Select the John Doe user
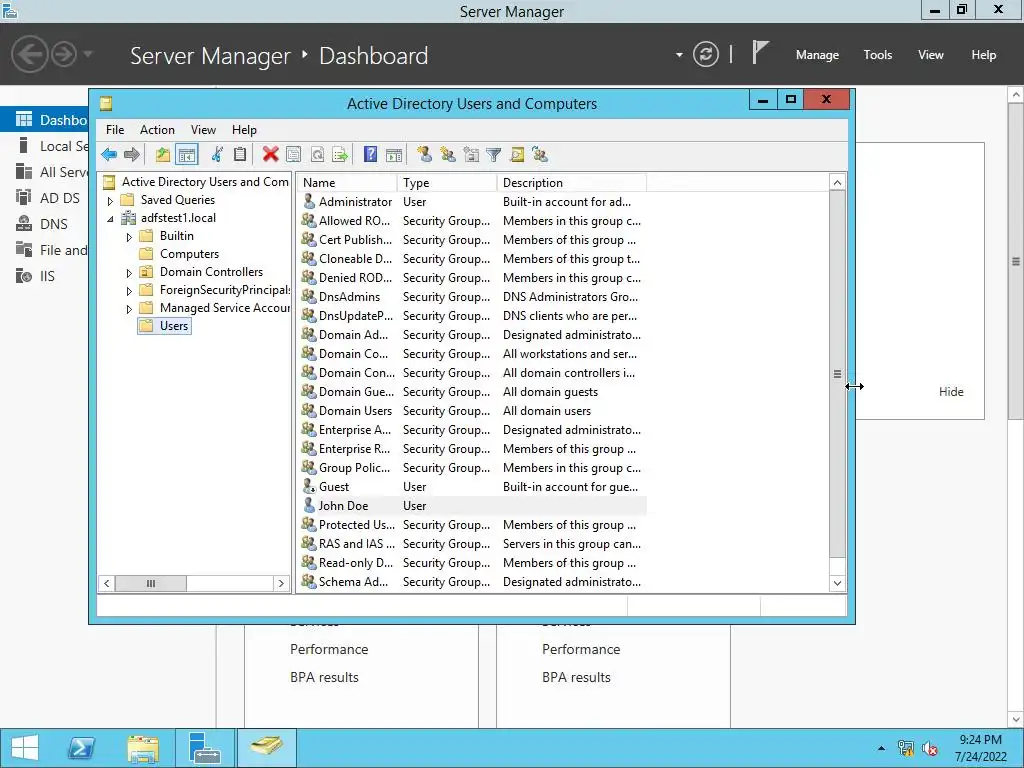This screenshot has width=1024, height=768. (344, 506)
